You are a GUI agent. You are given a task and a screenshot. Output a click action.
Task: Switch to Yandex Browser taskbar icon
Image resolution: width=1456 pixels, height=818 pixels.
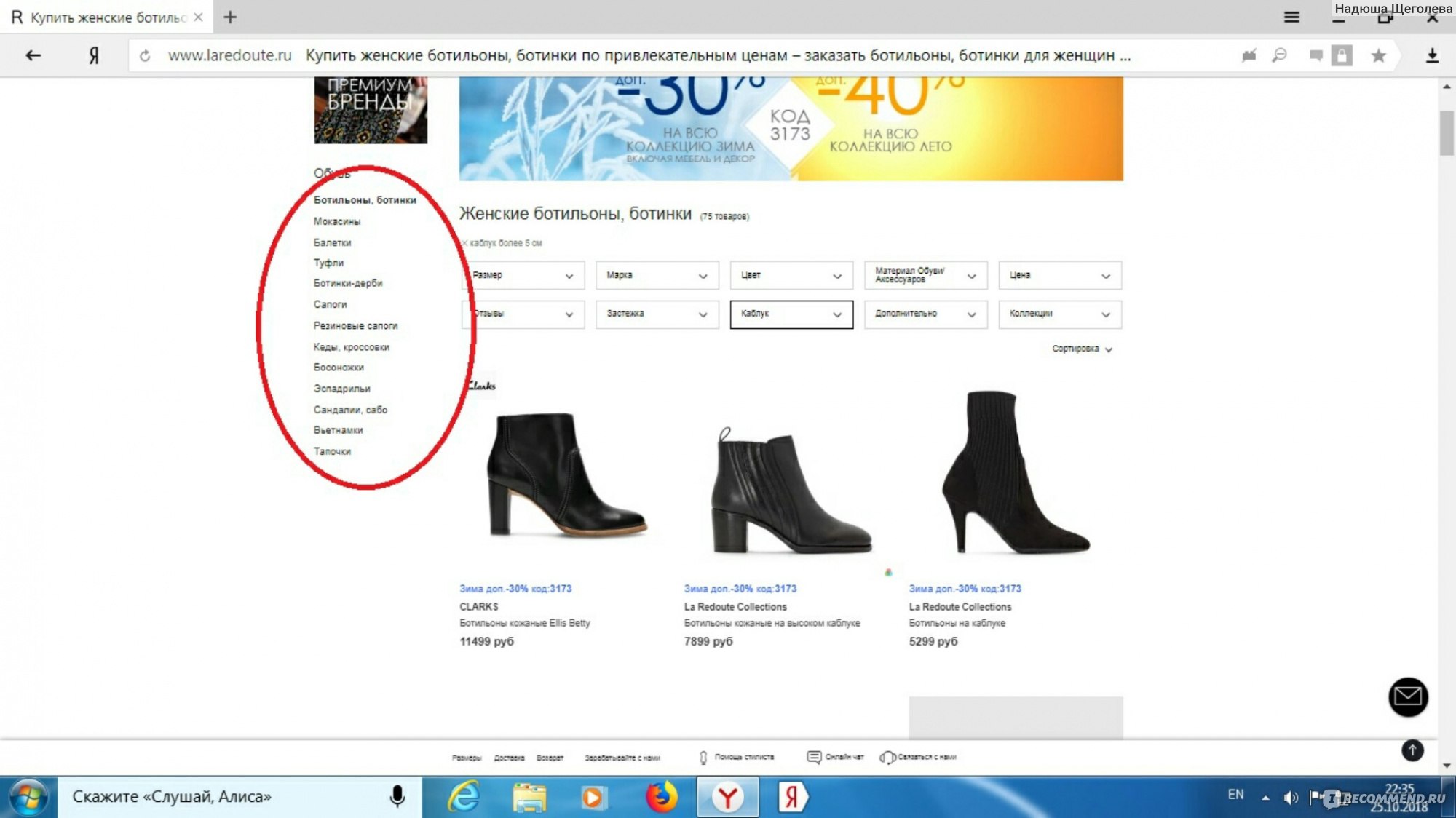point(727,798)
